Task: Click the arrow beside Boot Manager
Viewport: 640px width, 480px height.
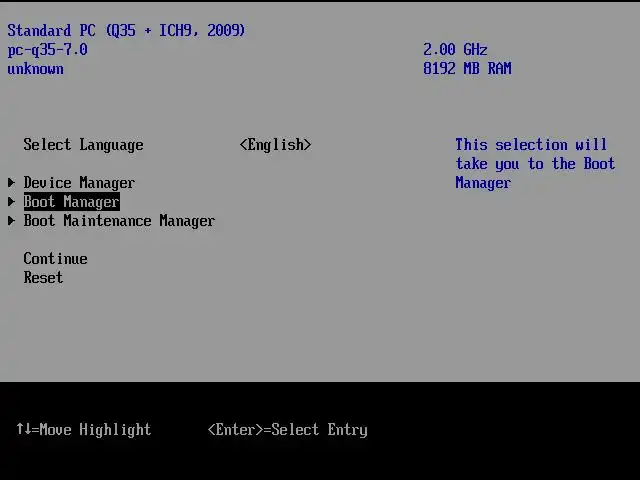Action: (x=11, y=202)
